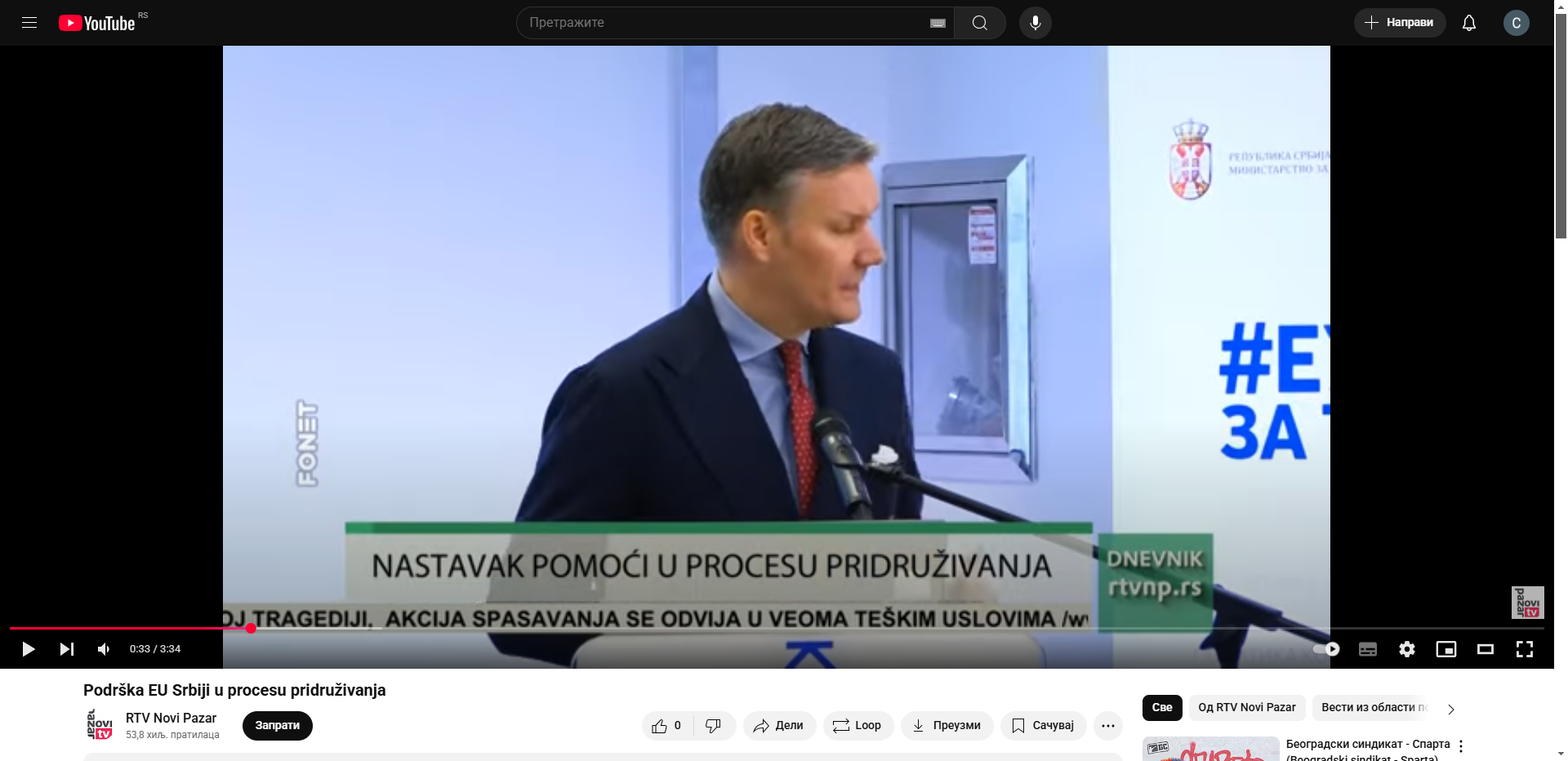1568x761 pixels.
Task: Toggle the autoplay switch
Action: (1326, 649)
